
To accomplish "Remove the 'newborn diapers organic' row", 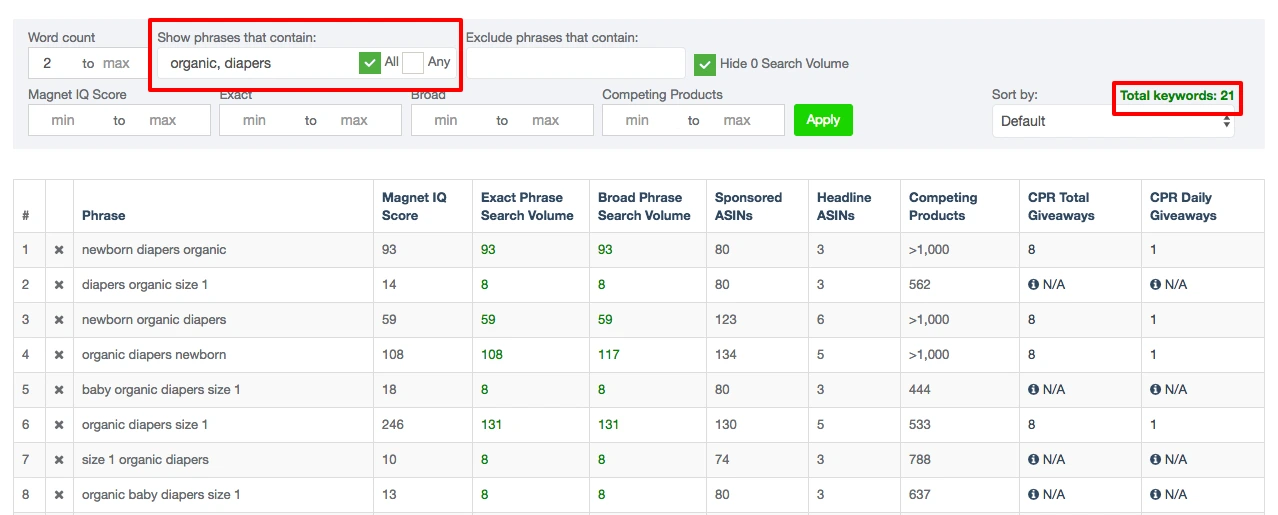I will [x=59, y=250].
